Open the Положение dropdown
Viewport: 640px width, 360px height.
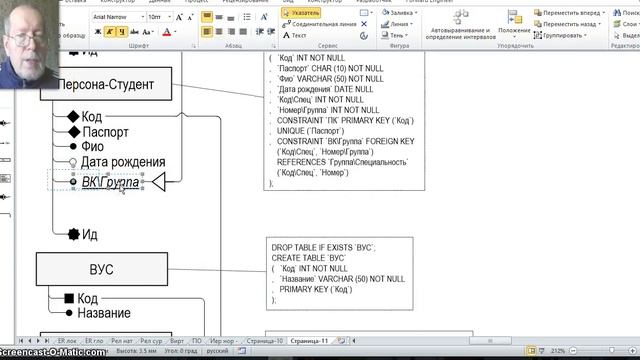(x=514, y=24)
